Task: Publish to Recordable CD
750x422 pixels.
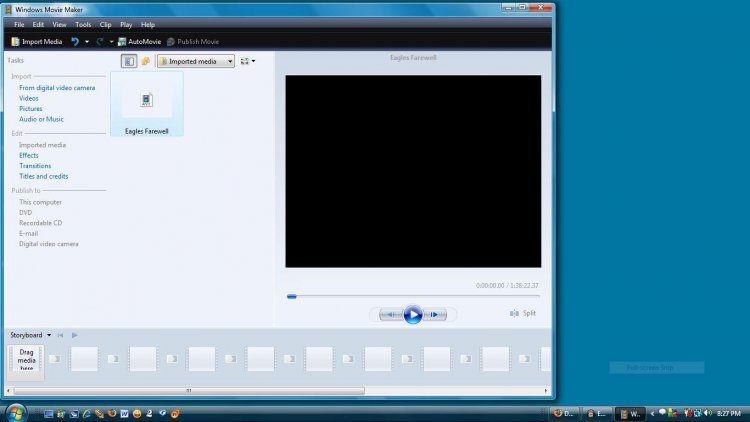Action: 41,223
